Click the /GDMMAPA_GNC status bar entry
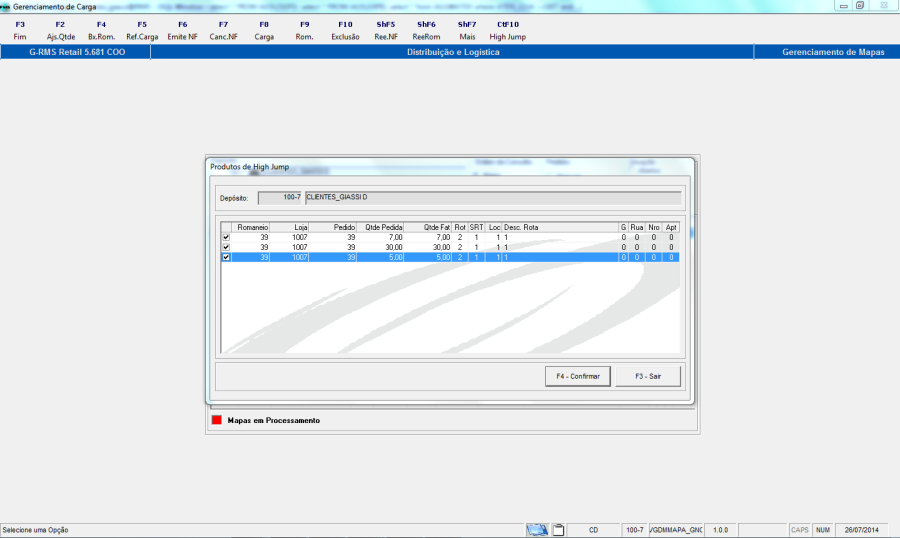900x538 pixels. [676, 530]
